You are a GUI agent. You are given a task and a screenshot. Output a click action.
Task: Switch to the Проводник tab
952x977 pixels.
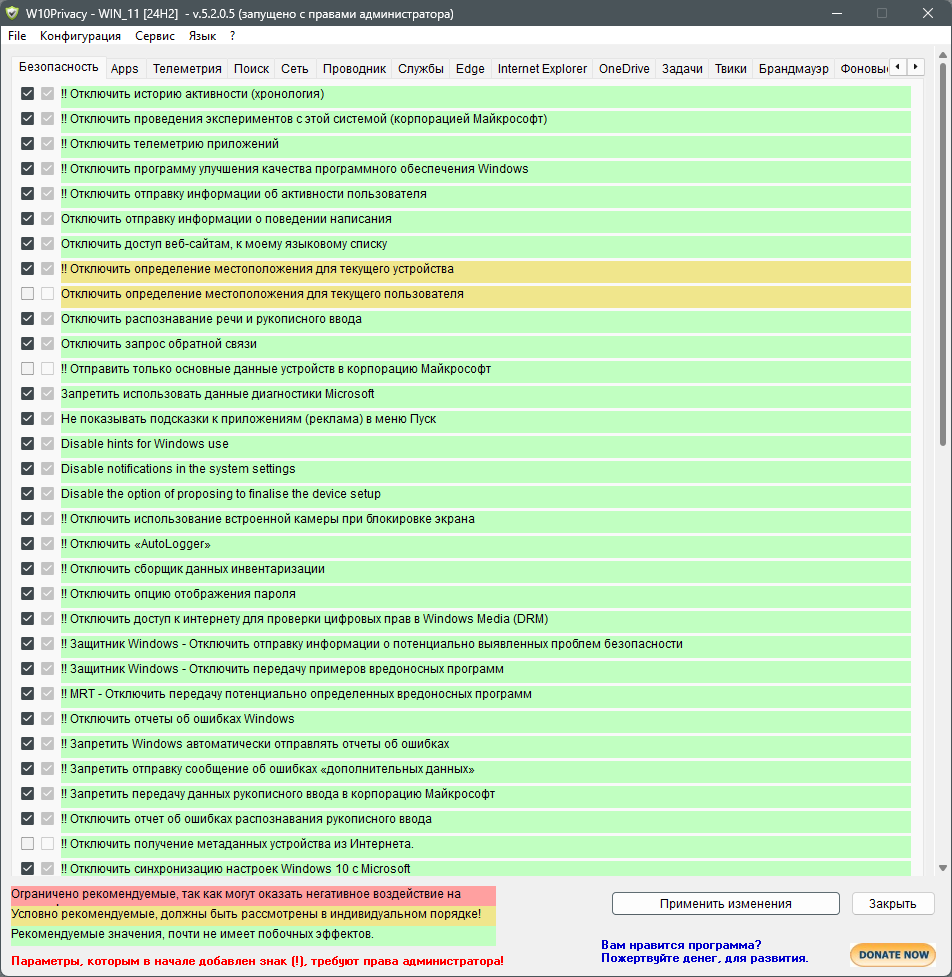coord(355,69)
